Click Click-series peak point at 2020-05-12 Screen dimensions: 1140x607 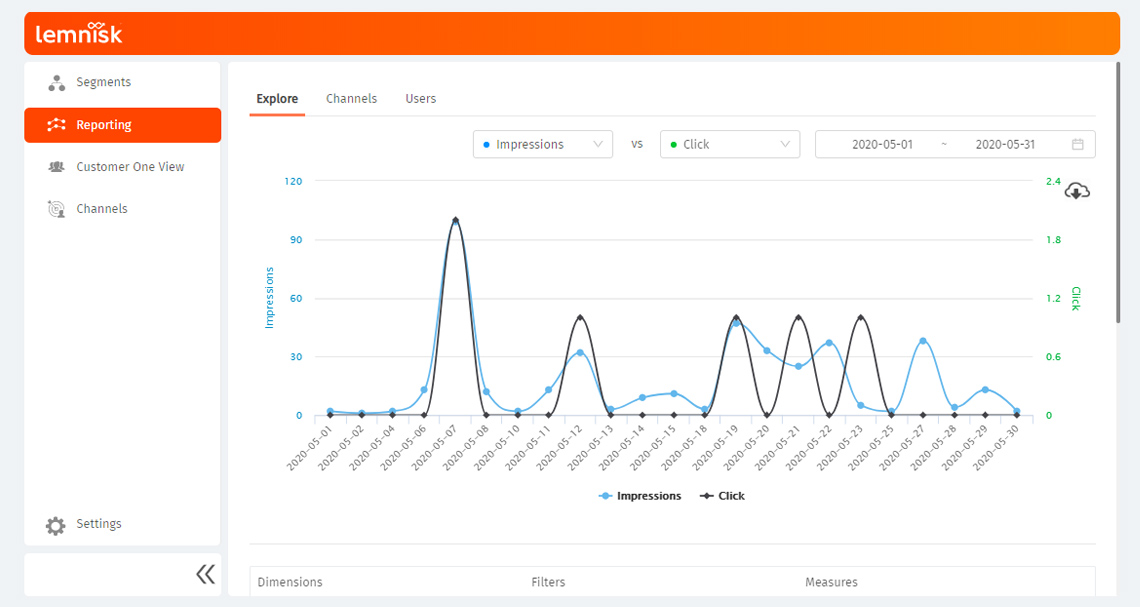[579, 318]
